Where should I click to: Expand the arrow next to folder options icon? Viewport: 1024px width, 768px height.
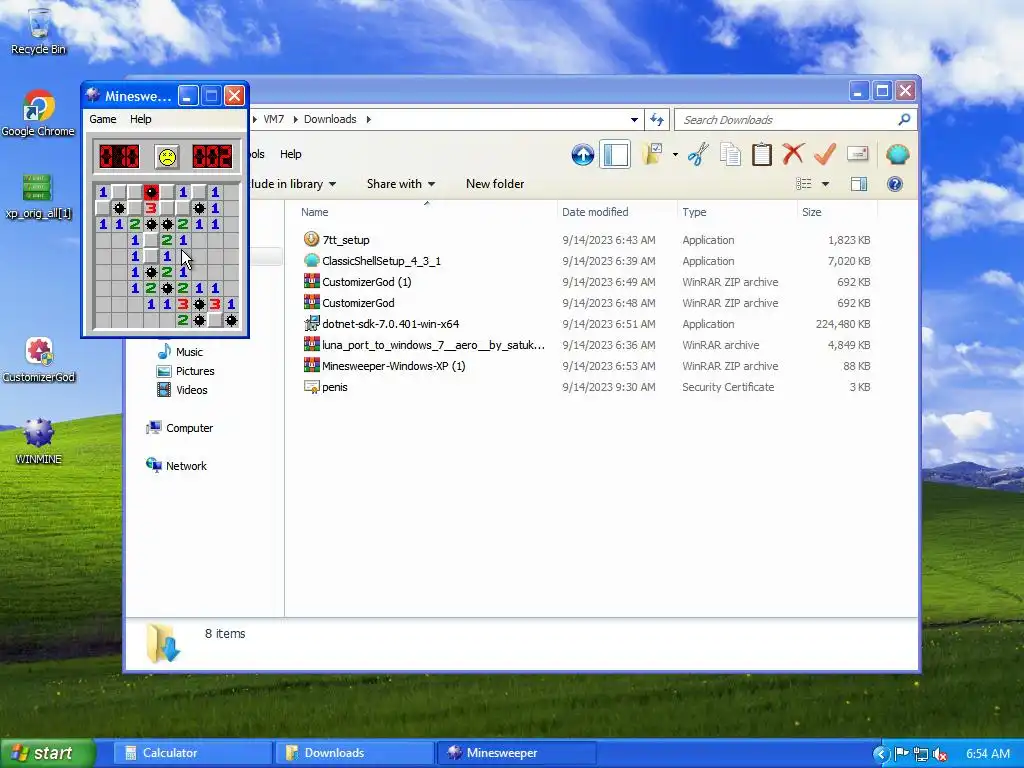point(675,155)
